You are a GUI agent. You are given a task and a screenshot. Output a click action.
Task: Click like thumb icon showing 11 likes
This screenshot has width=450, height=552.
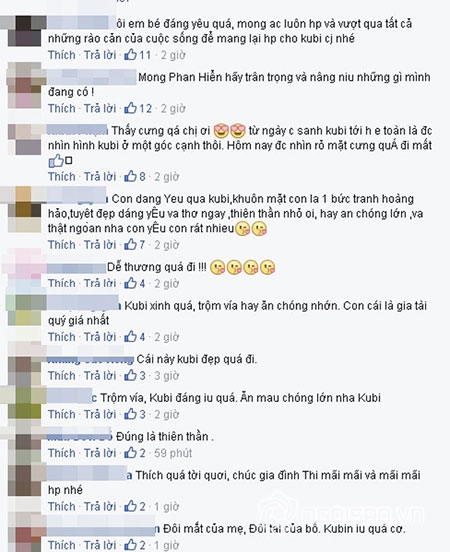130,55
